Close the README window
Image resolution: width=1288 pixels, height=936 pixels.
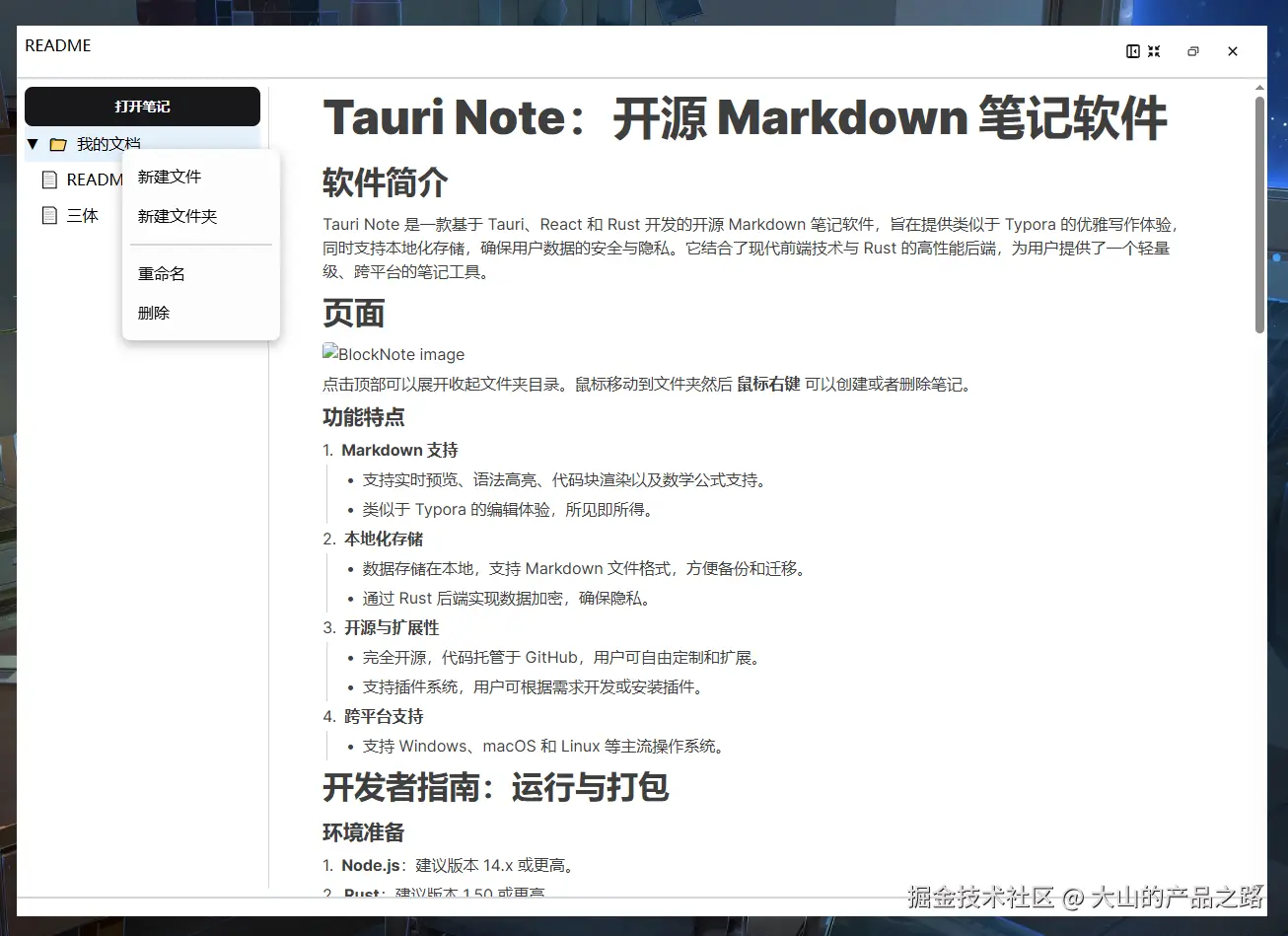pyautogui.click(x=1233, y=51)
